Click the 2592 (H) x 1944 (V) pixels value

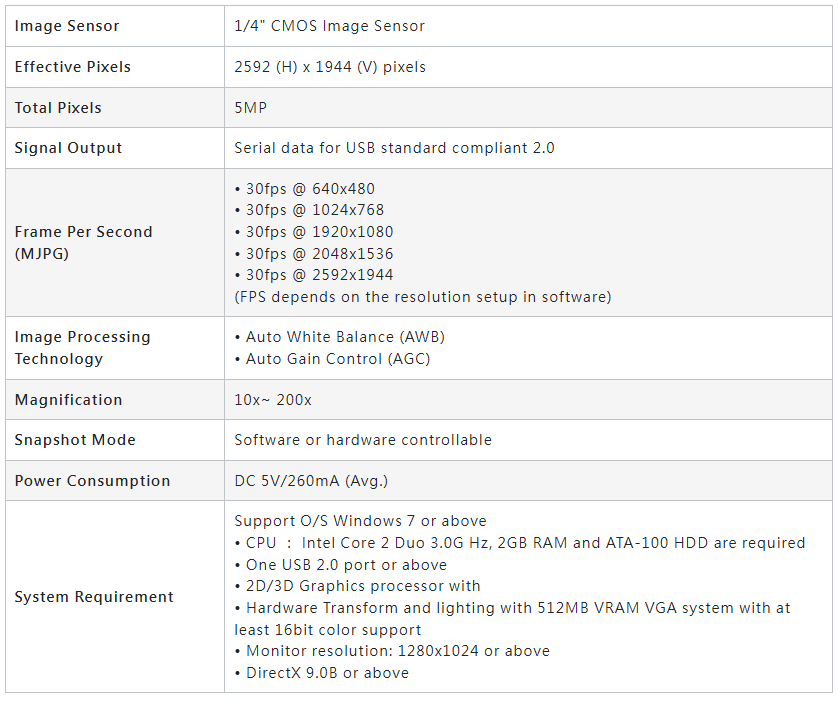click(330, 67)
